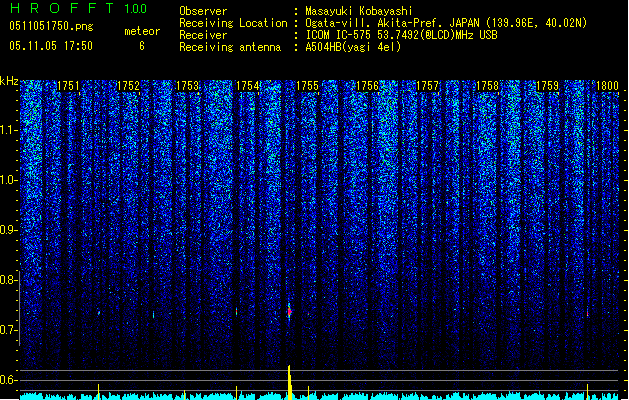The height and width of the screenshot is (400, 629).
Task: Click the 'Observer' field label
Action: pyautogui.click(x=203, y=11)
